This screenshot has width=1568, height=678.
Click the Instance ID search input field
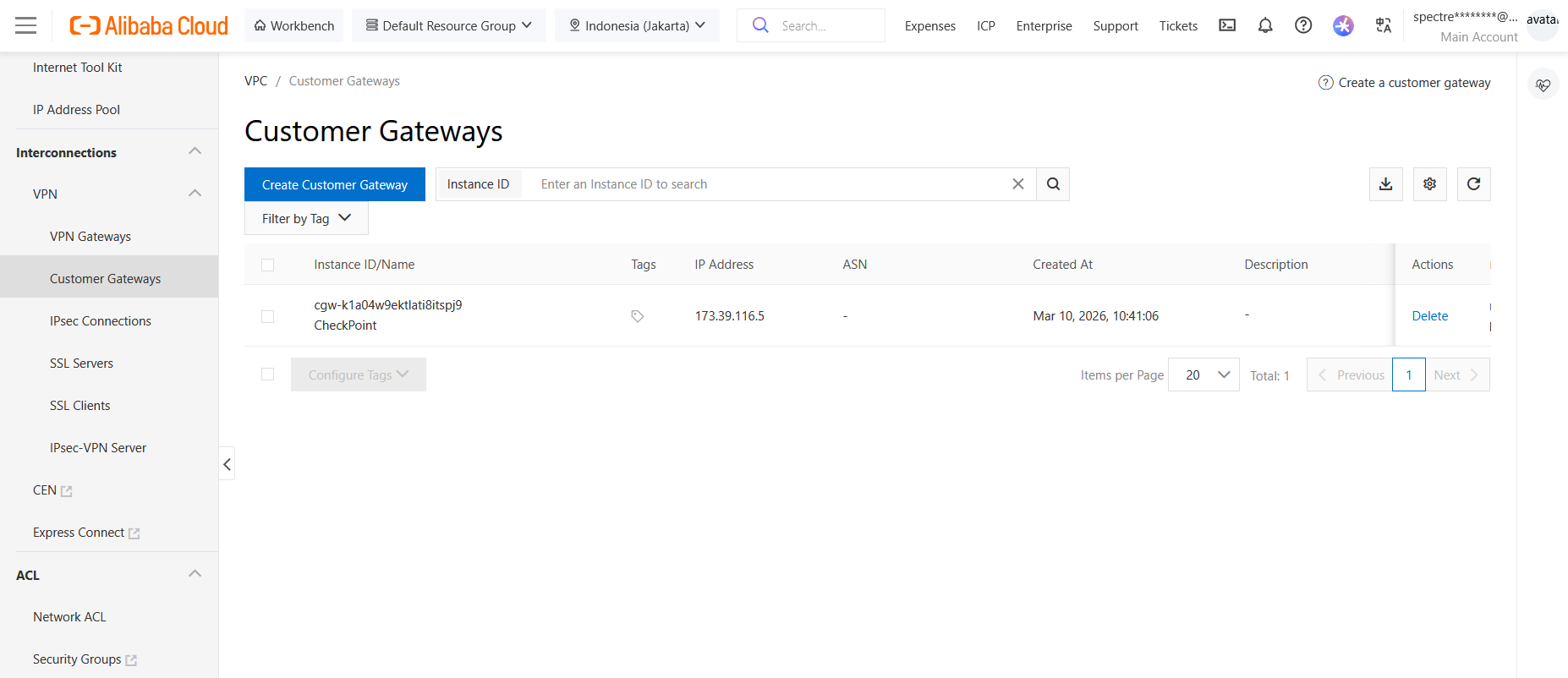pos(770,184)
